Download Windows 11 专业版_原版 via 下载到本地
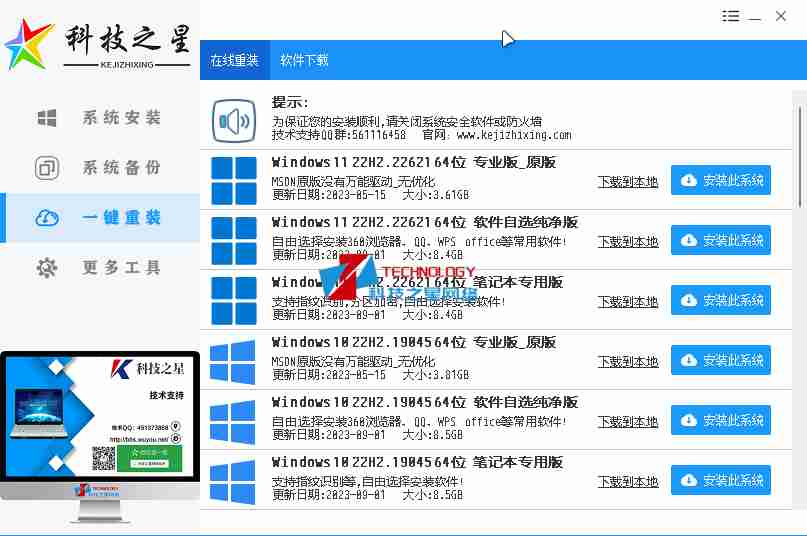Image resolution: width=807 pixels, height=536 pixels. (628, 182)
